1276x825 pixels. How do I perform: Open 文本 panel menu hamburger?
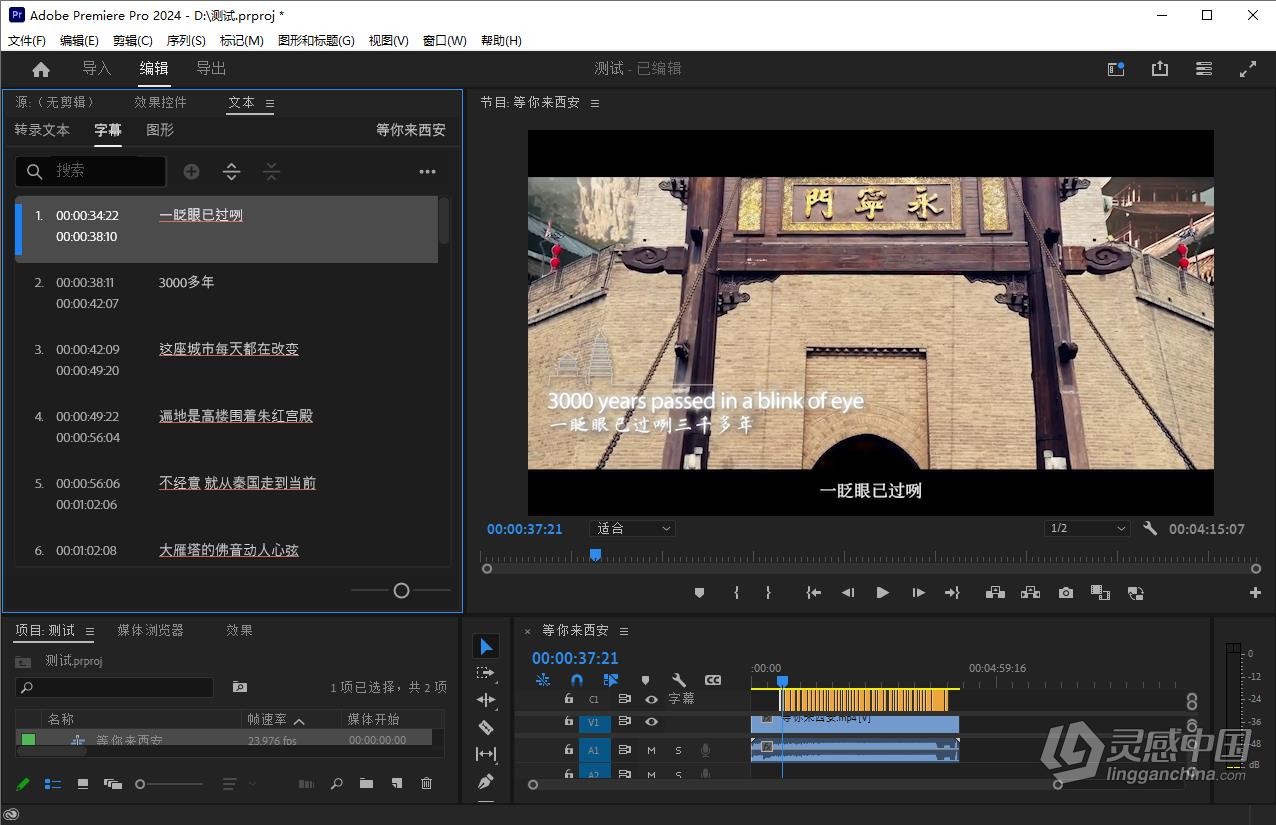[x=270, y=103]
